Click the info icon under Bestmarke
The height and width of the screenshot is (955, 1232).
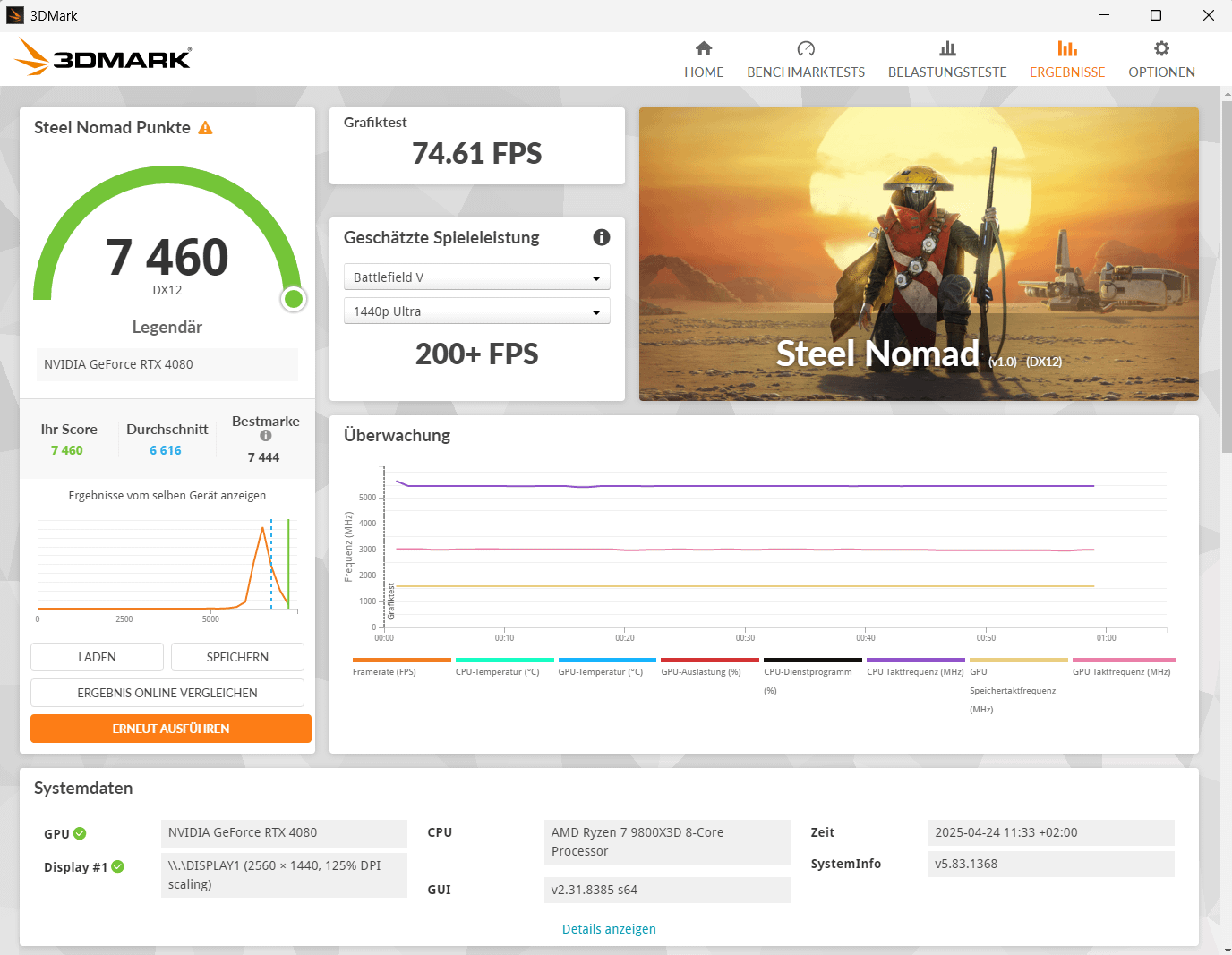click(x=266, y=436)
